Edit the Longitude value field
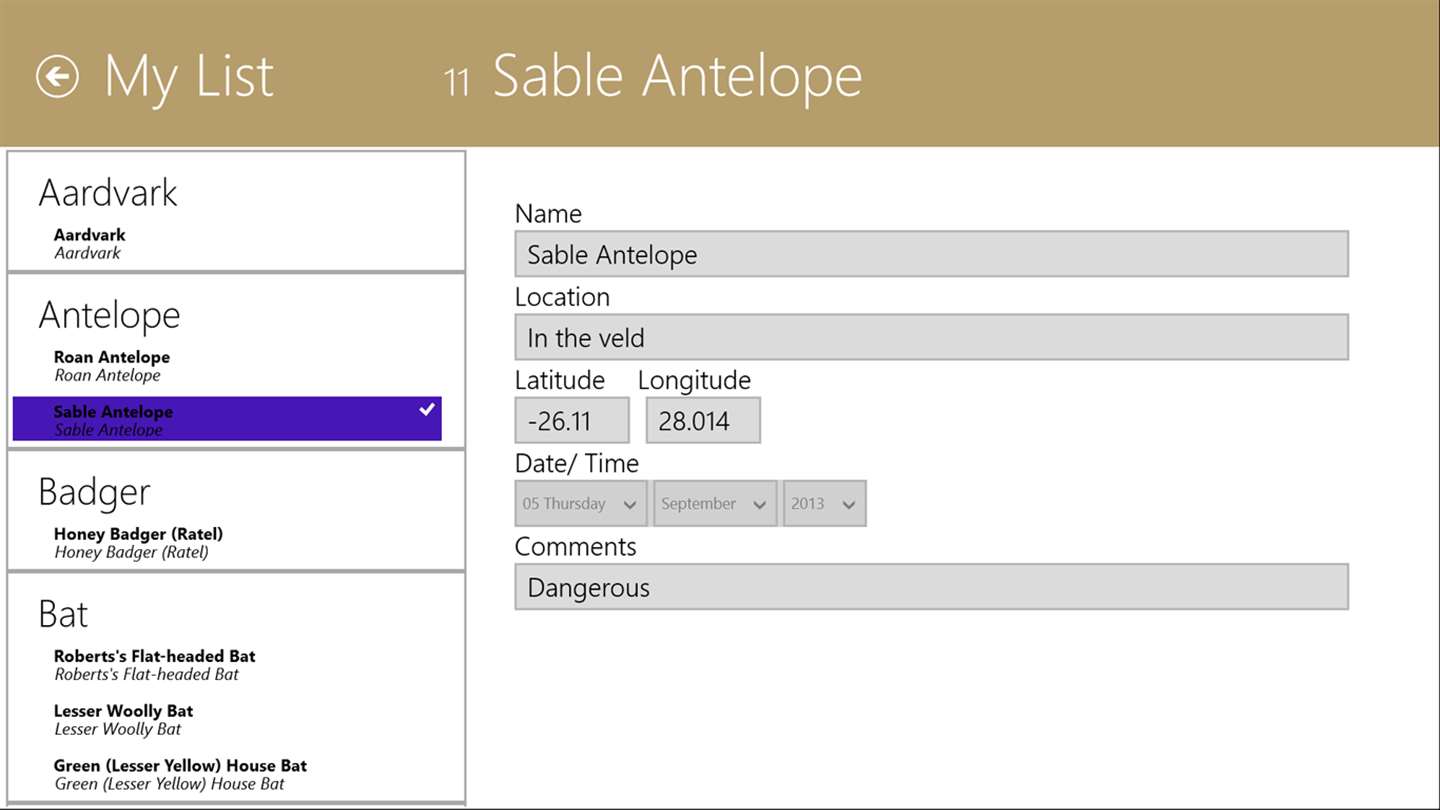 tap(702, 421)
